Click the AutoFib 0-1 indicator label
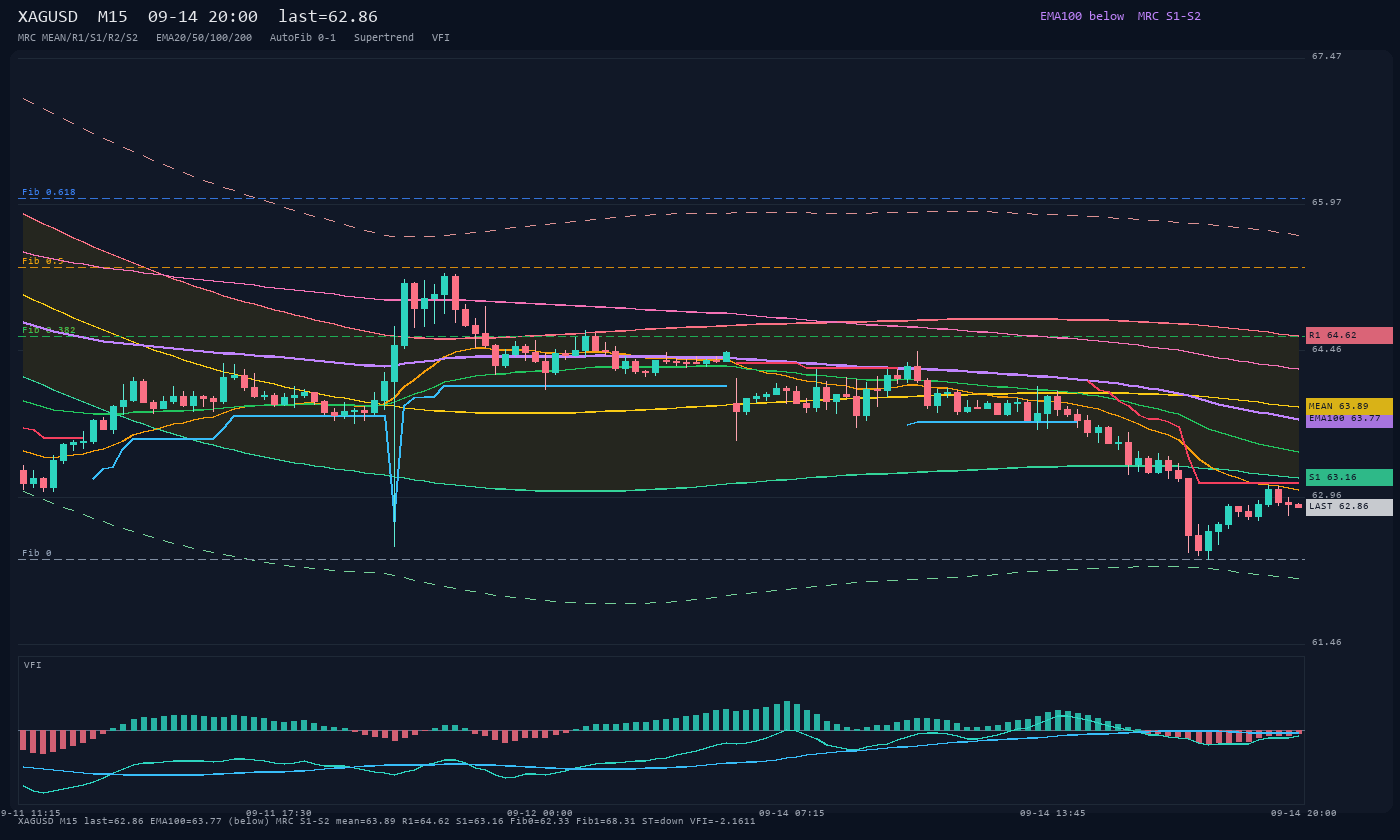1400x840 pixels. tap(303, 38)
